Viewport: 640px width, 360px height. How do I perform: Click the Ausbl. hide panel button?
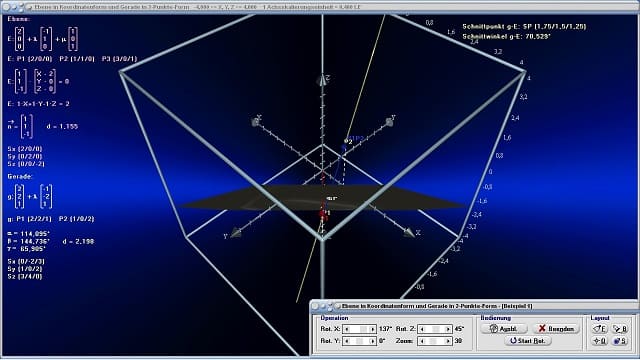click(x=504, y=329)
